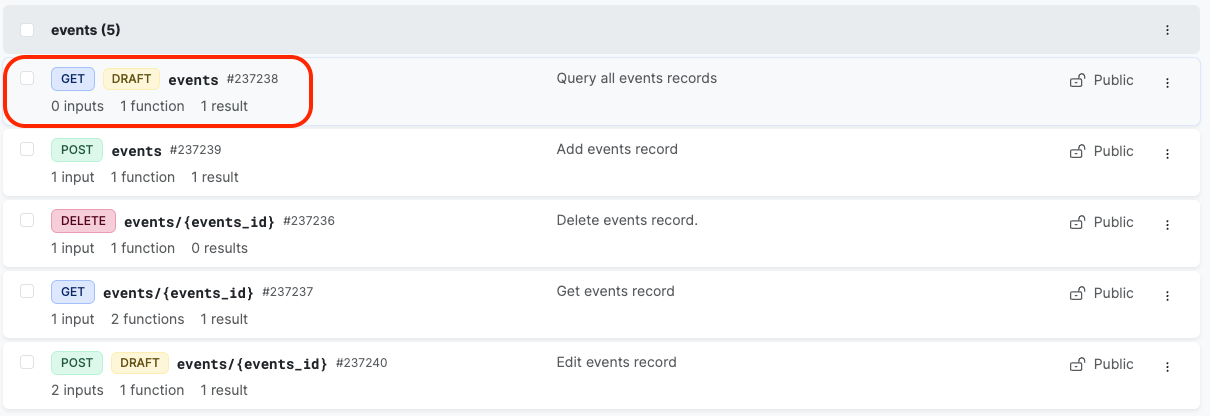The height and width of the screenshot is (416, 1210).
Task: Click lock icon on Query all events row
Action: click(1077, 80)
